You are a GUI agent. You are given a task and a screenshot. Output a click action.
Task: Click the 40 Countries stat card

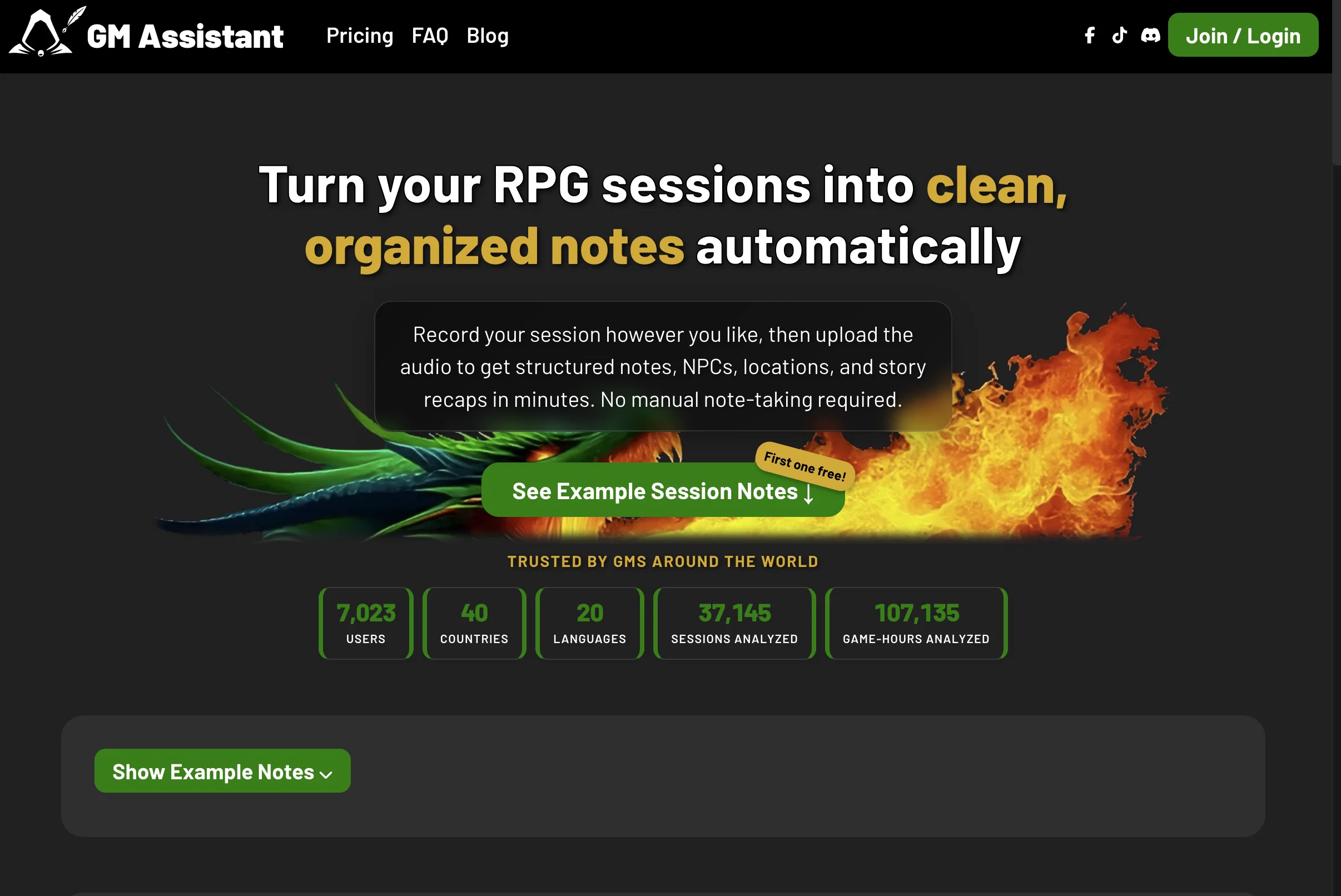point(474,624)
